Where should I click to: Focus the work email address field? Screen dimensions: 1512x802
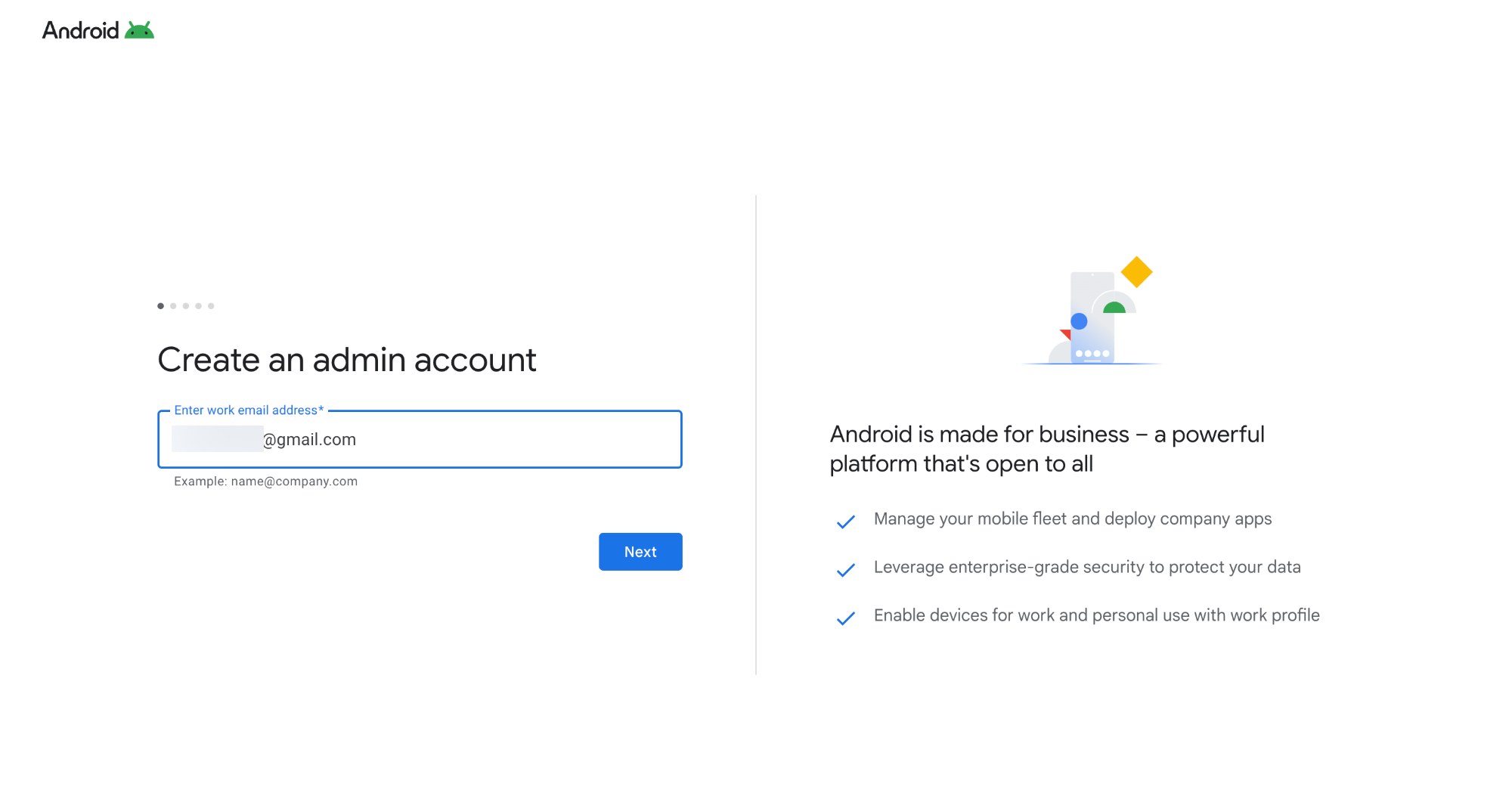[x=420, y=439]
